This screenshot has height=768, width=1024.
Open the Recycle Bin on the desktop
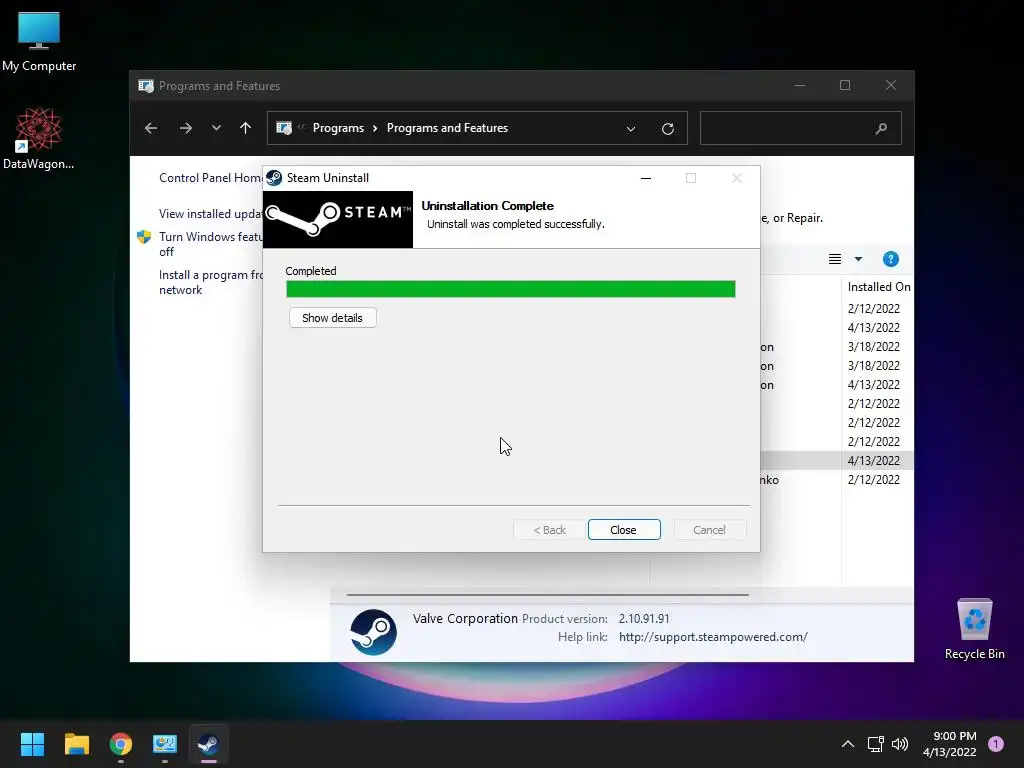click(974, 629)
